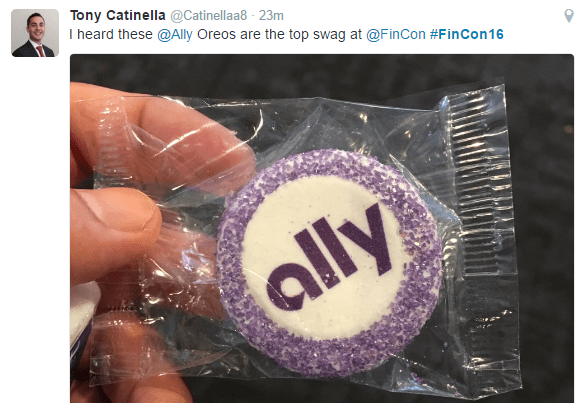This screenshot has width=580, height=403.
Task: Open the Tony Catinella display name link
Action: click(x=118, y=16)
